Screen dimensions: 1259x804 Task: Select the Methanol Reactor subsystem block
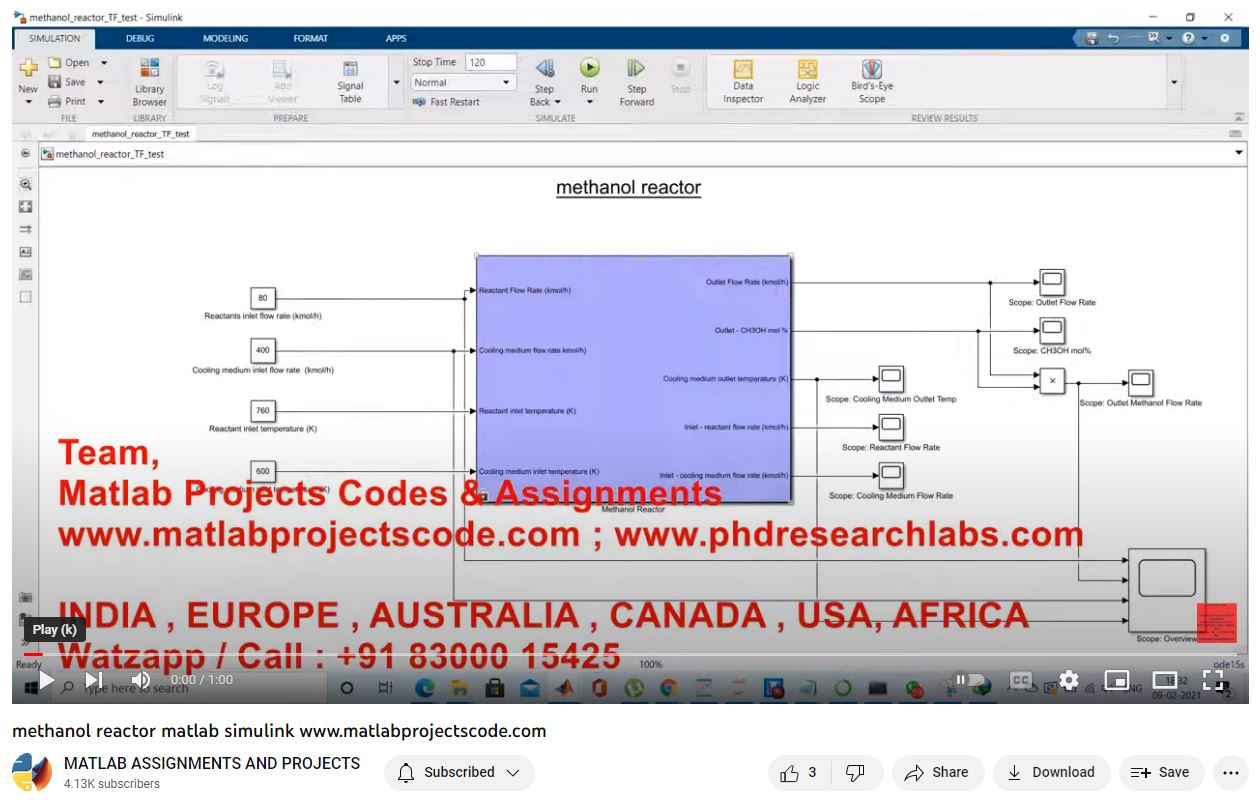(633, 379)
